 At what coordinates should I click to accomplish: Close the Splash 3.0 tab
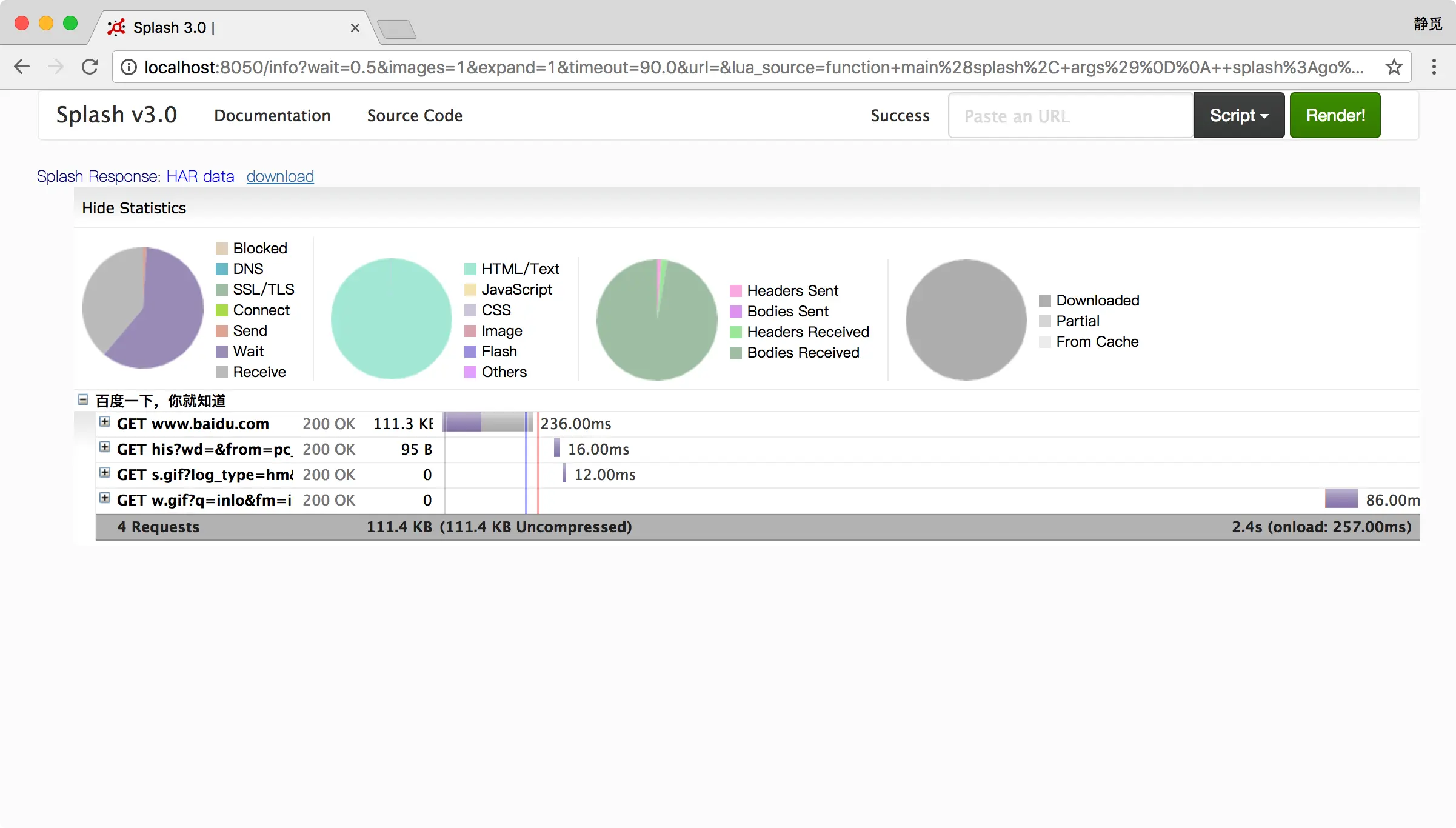[355, 28]
